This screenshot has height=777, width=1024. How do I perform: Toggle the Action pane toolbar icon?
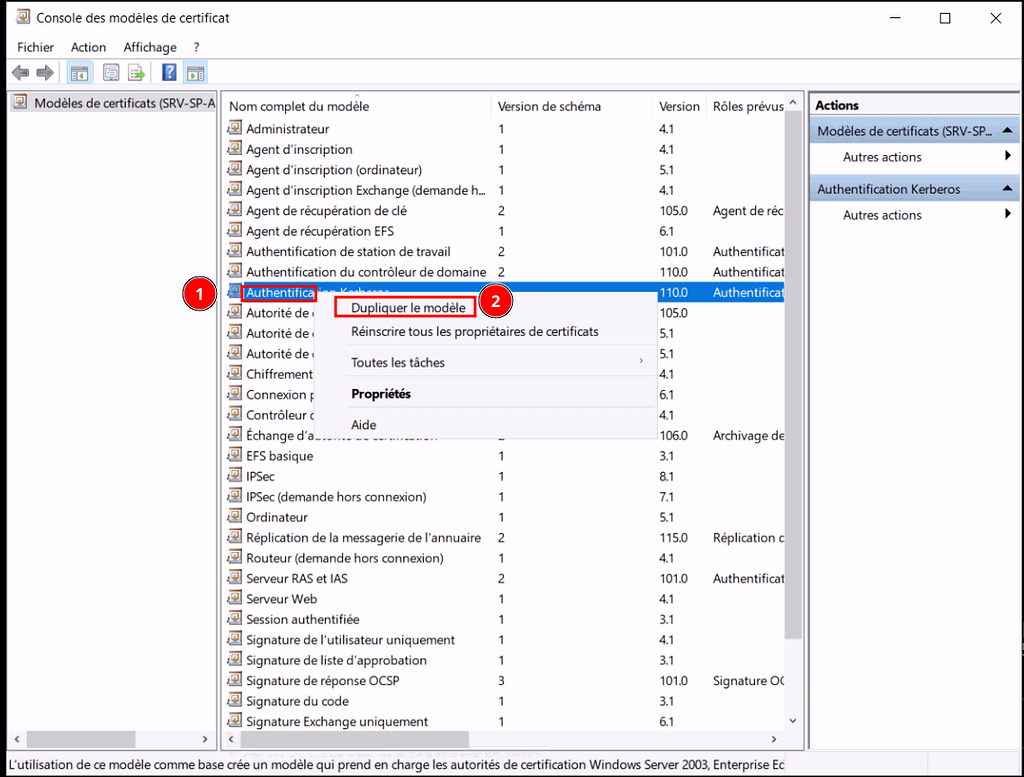click(x=195, y=73)
